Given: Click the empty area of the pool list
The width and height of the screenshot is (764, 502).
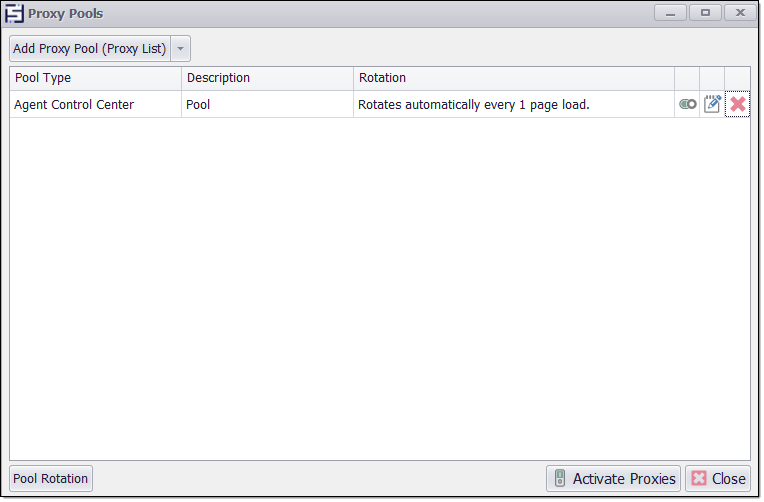Looking at the screenshot, I should [380, 290].
